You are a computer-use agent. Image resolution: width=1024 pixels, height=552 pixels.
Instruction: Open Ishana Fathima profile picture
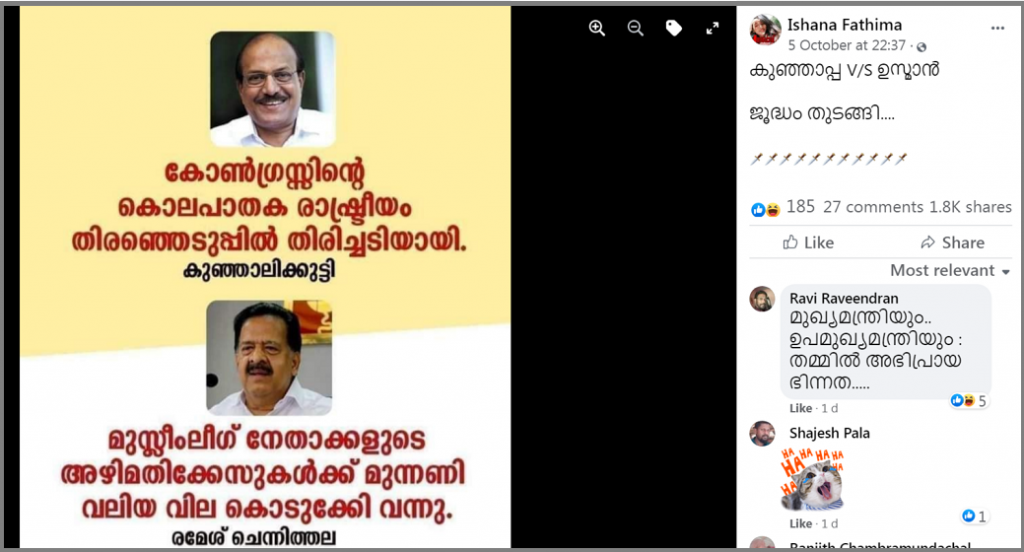point(765,30)
